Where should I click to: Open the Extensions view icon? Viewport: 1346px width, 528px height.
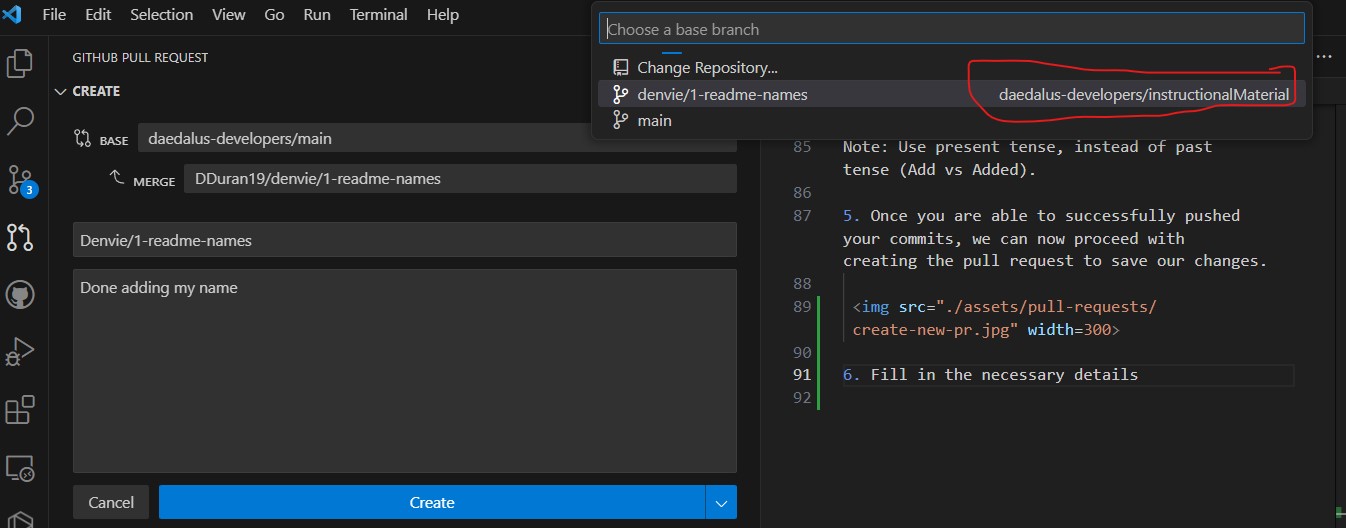pyautogui.click(x=20, y=410)
